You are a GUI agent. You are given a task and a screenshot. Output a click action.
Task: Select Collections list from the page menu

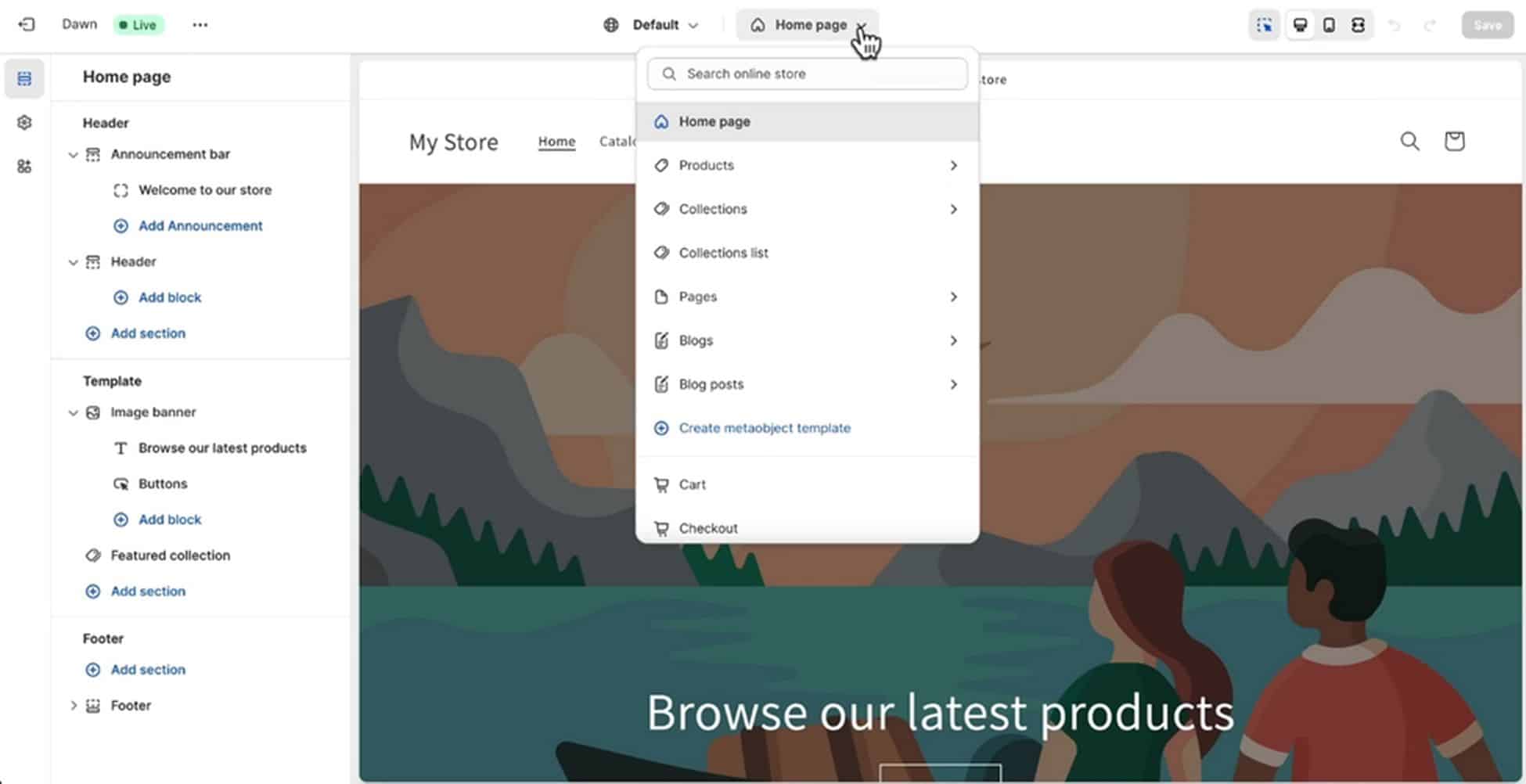[723, 252]
